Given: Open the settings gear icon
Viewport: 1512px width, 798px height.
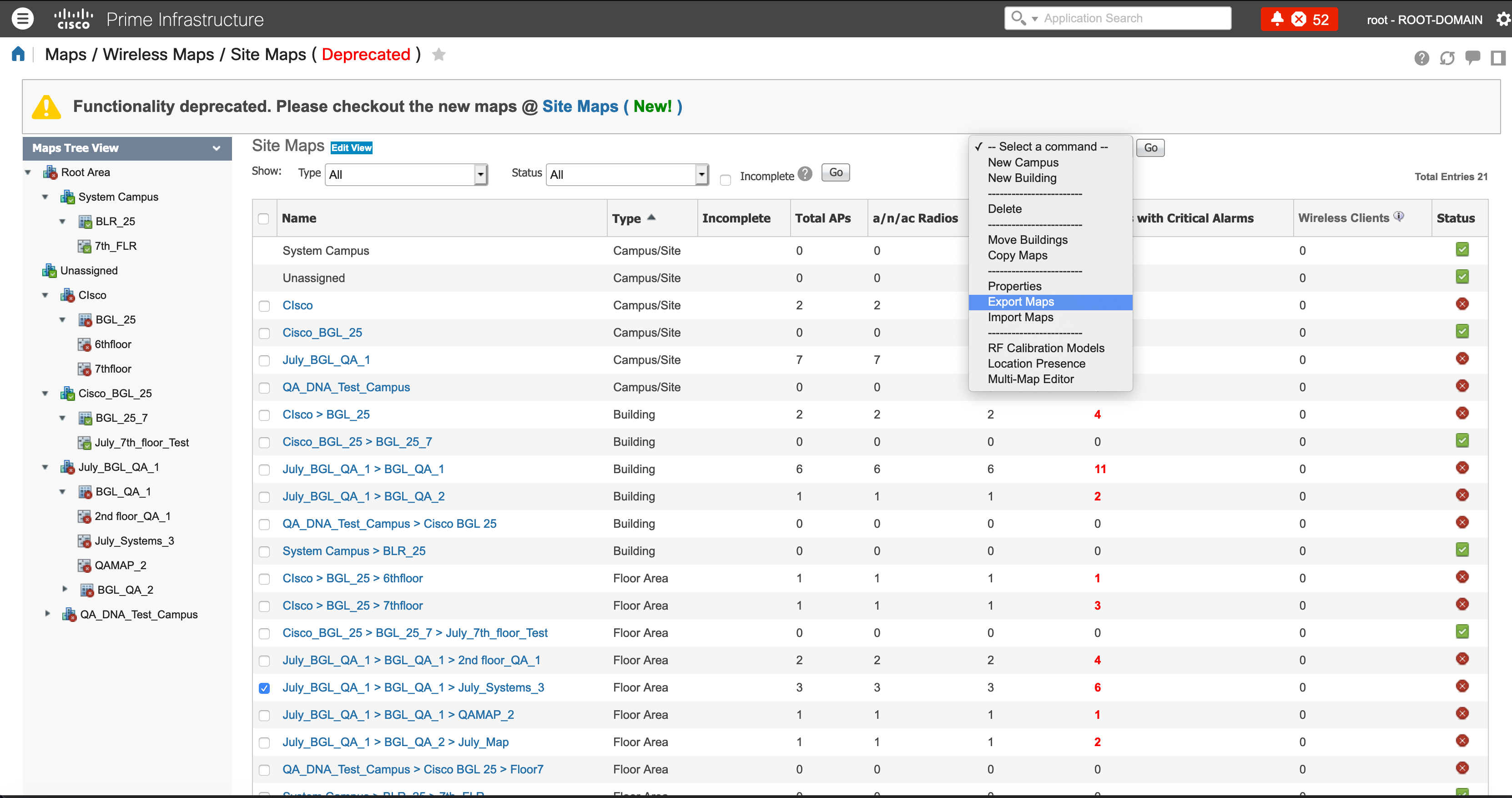Looking at the screenshot, I should point(1502,20).
